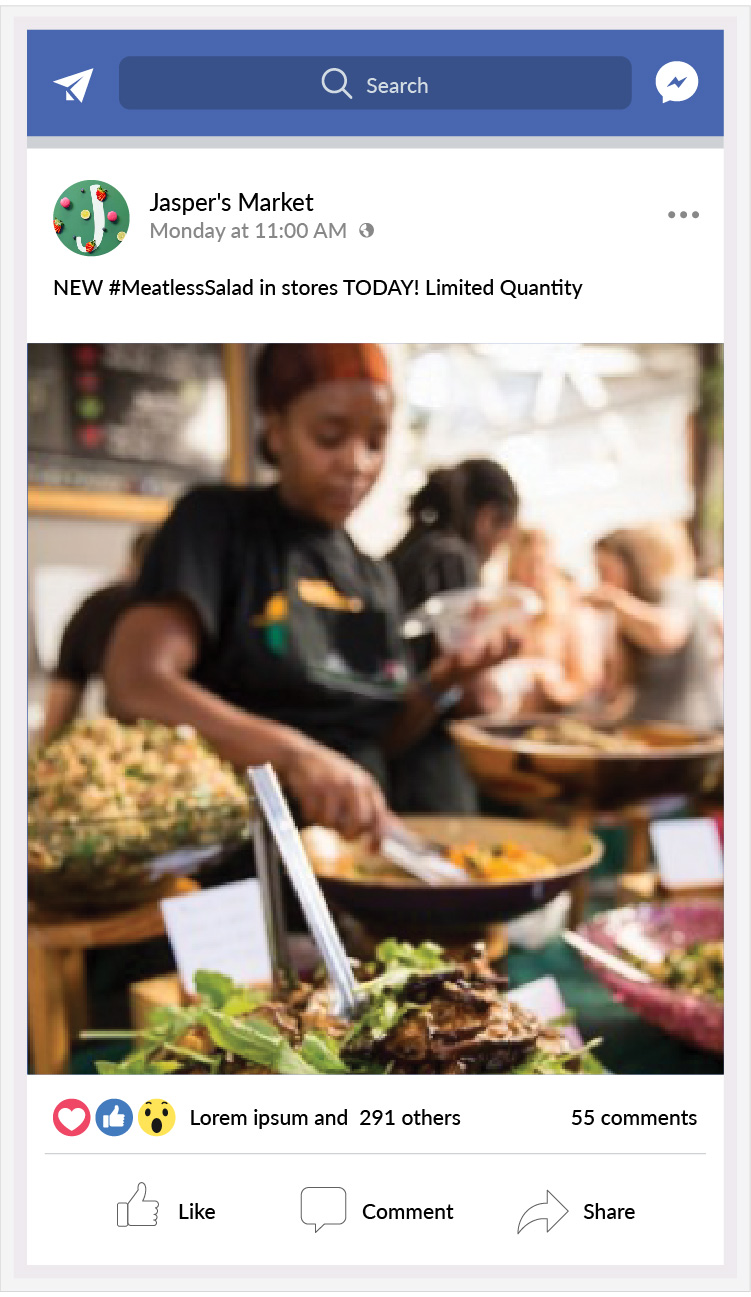Open Messenger from the header icon
The width and height of the screenshot is (751, 1297).
pos(677,83)
